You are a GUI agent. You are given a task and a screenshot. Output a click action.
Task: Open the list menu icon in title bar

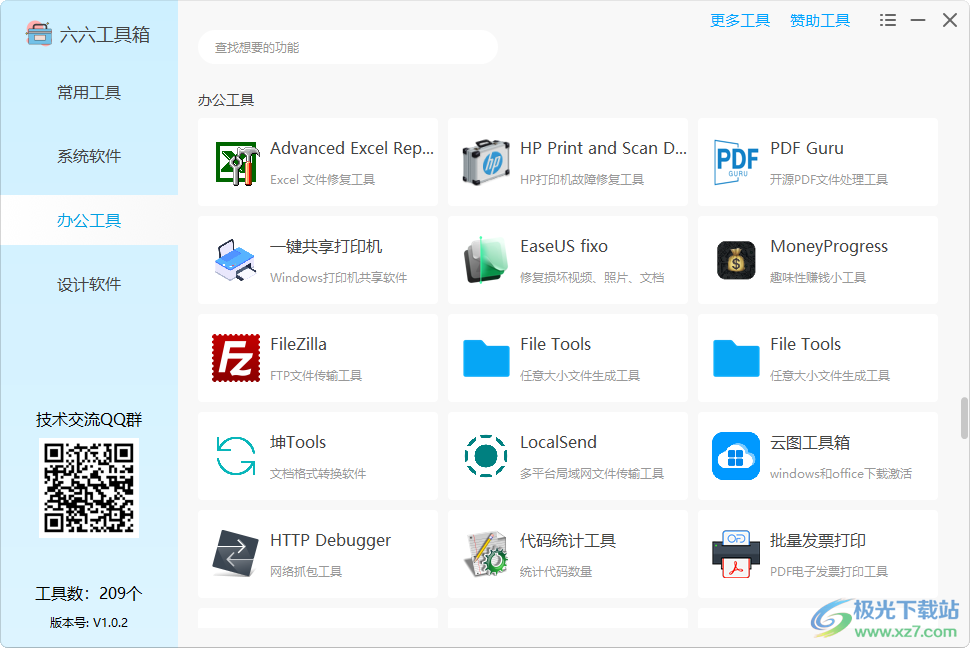[888, 20]
